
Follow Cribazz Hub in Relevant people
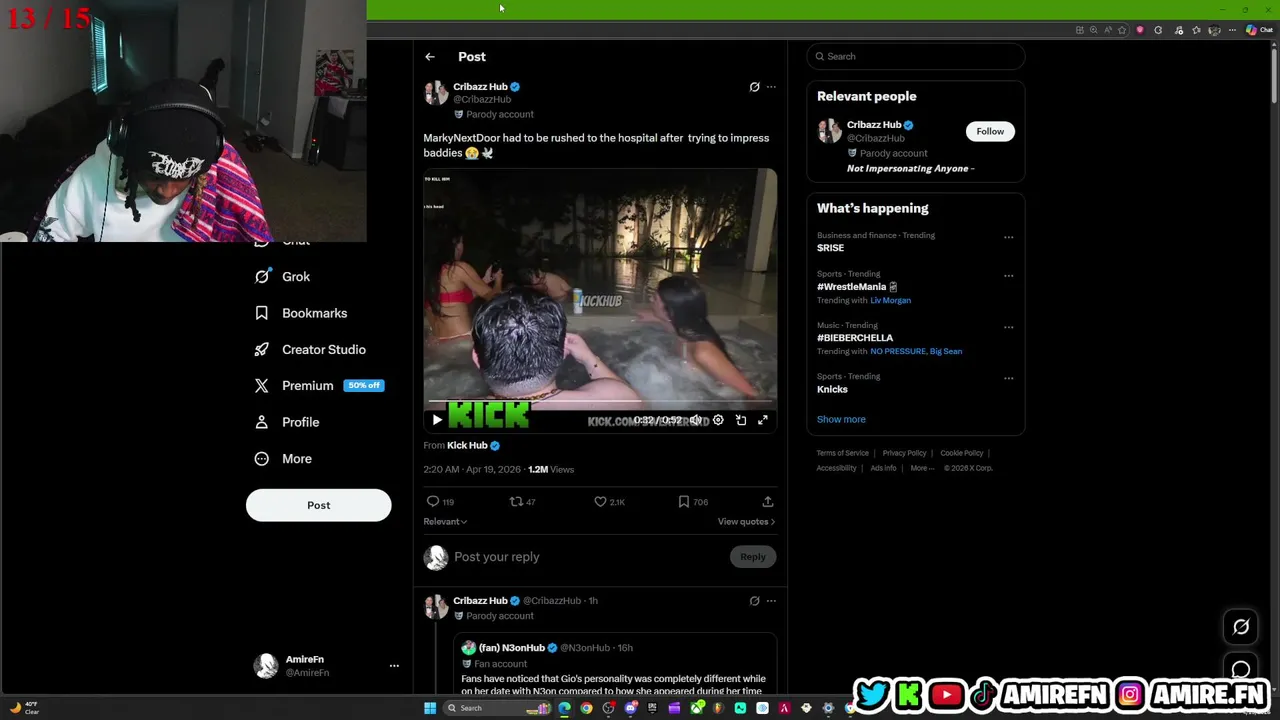point(990,131)
